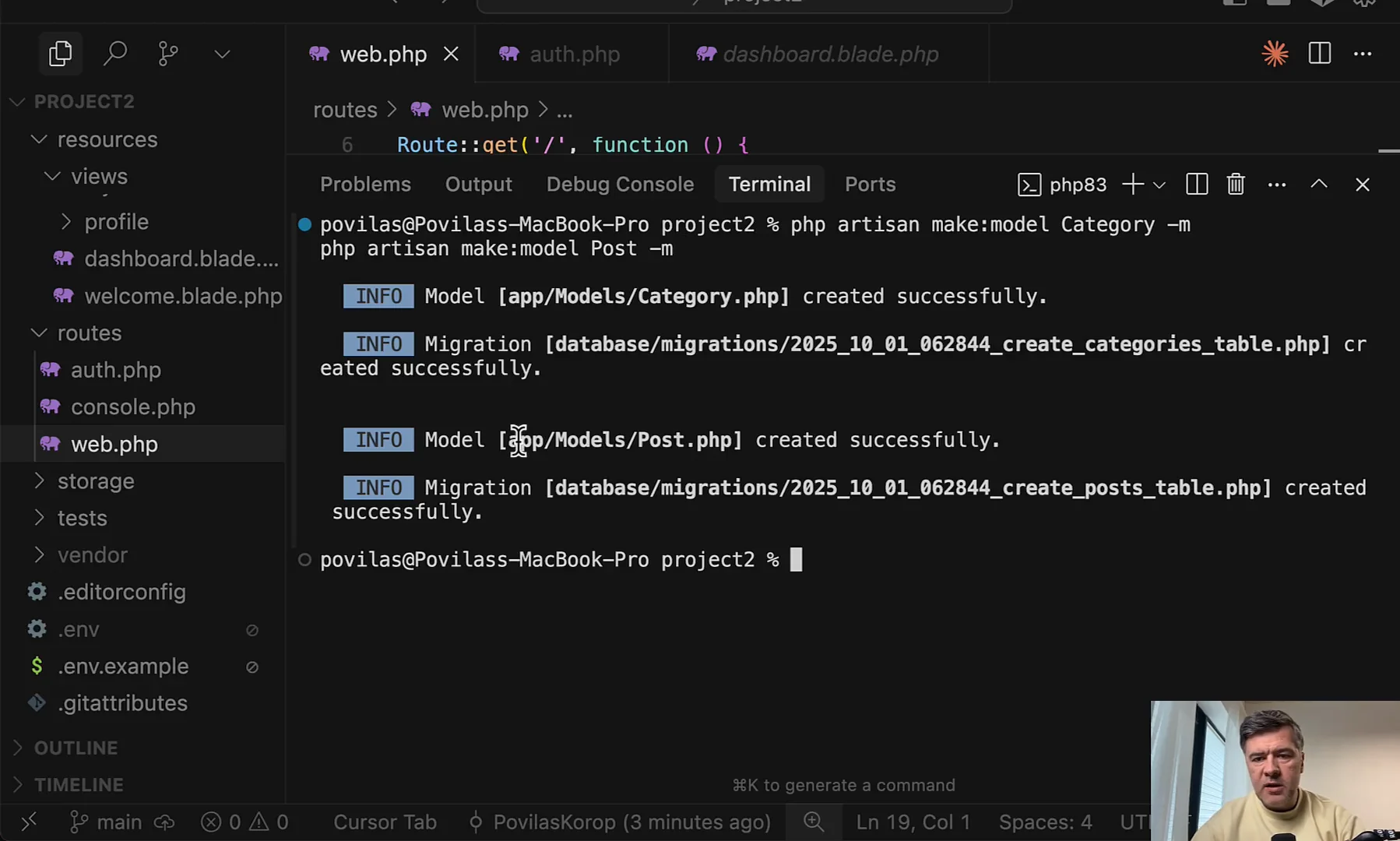Click the main branch status button

click(107, 822)
